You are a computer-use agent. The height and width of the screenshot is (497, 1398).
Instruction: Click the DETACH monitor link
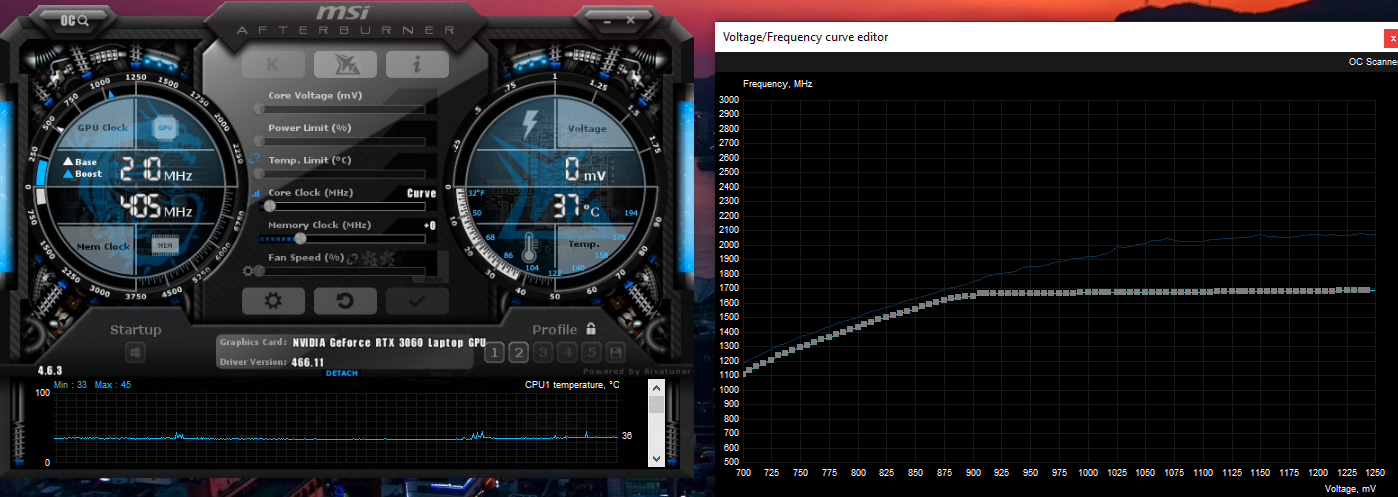tap(341, 373)
